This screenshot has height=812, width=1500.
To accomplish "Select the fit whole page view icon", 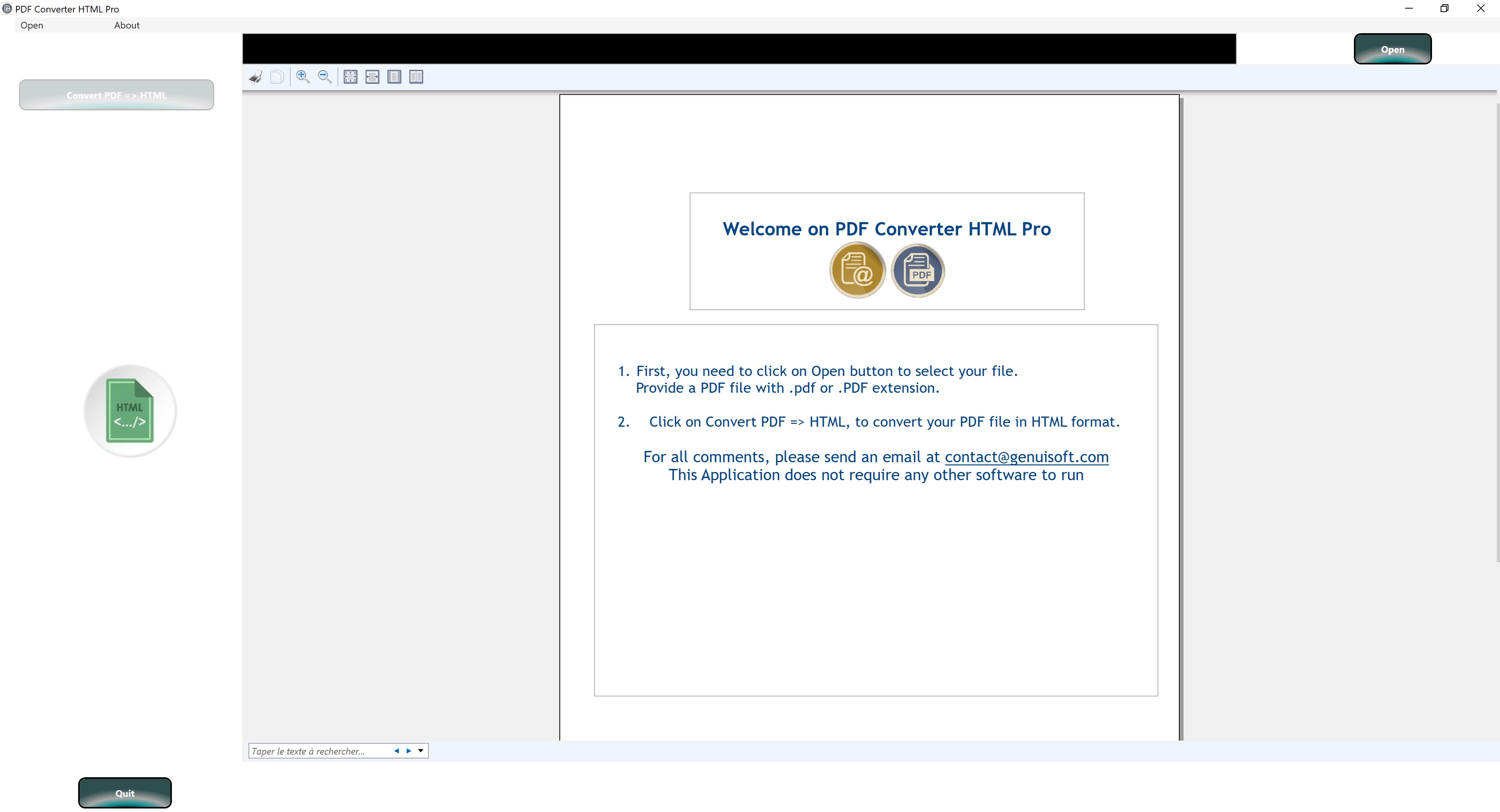I will [x=350, y=77].
